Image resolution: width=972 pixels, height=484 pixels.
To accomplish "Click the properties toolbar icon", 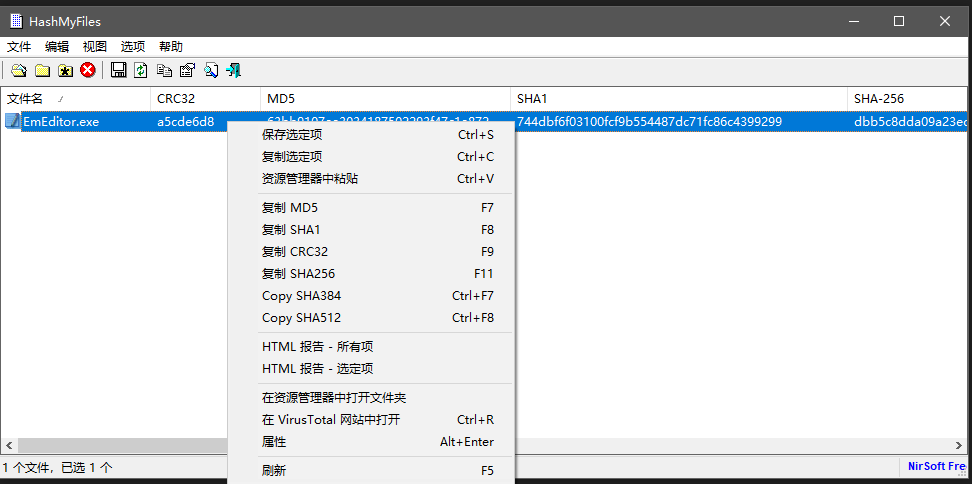I will (x=187, y=70).
